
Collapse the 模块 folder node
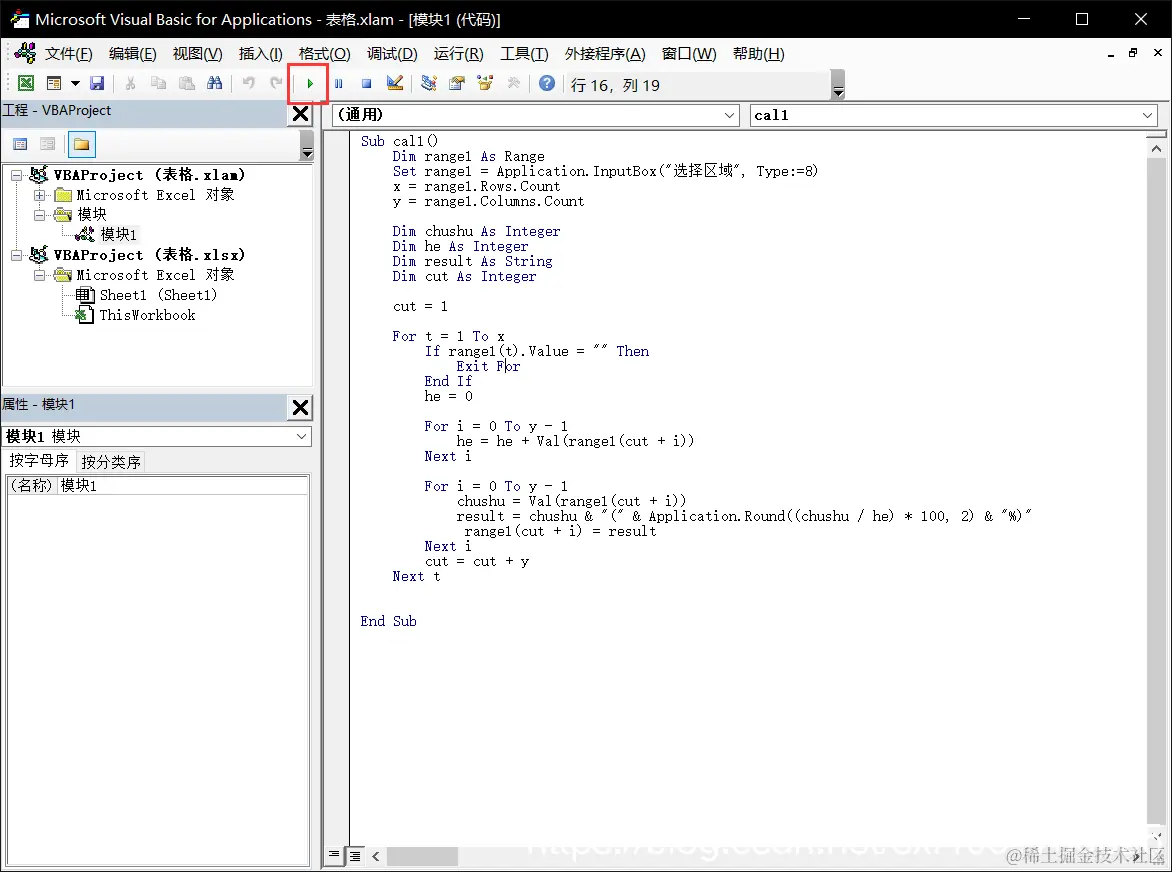point(40,215)
